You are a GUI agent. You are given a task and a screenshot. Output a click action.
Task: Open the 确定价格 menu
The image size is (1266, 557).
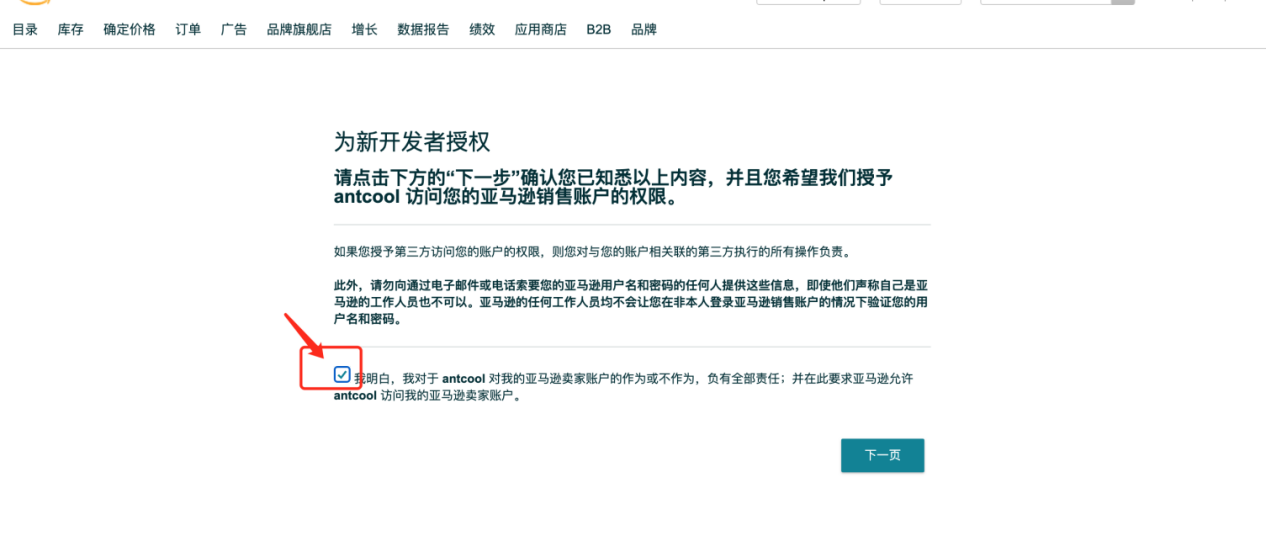click(x=129, y=30)
